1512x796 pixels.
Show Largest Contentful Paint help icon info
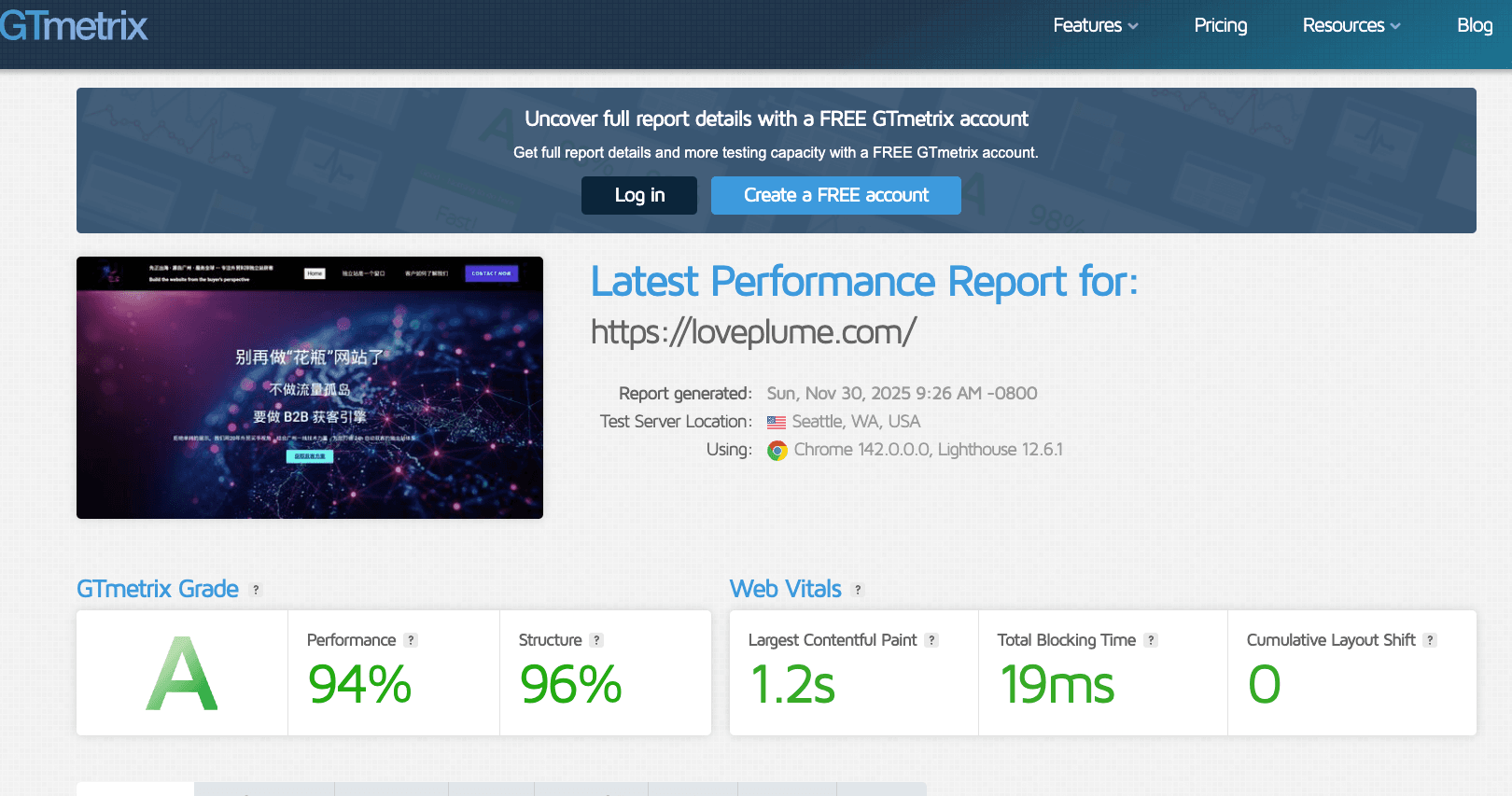coord(931,640)
